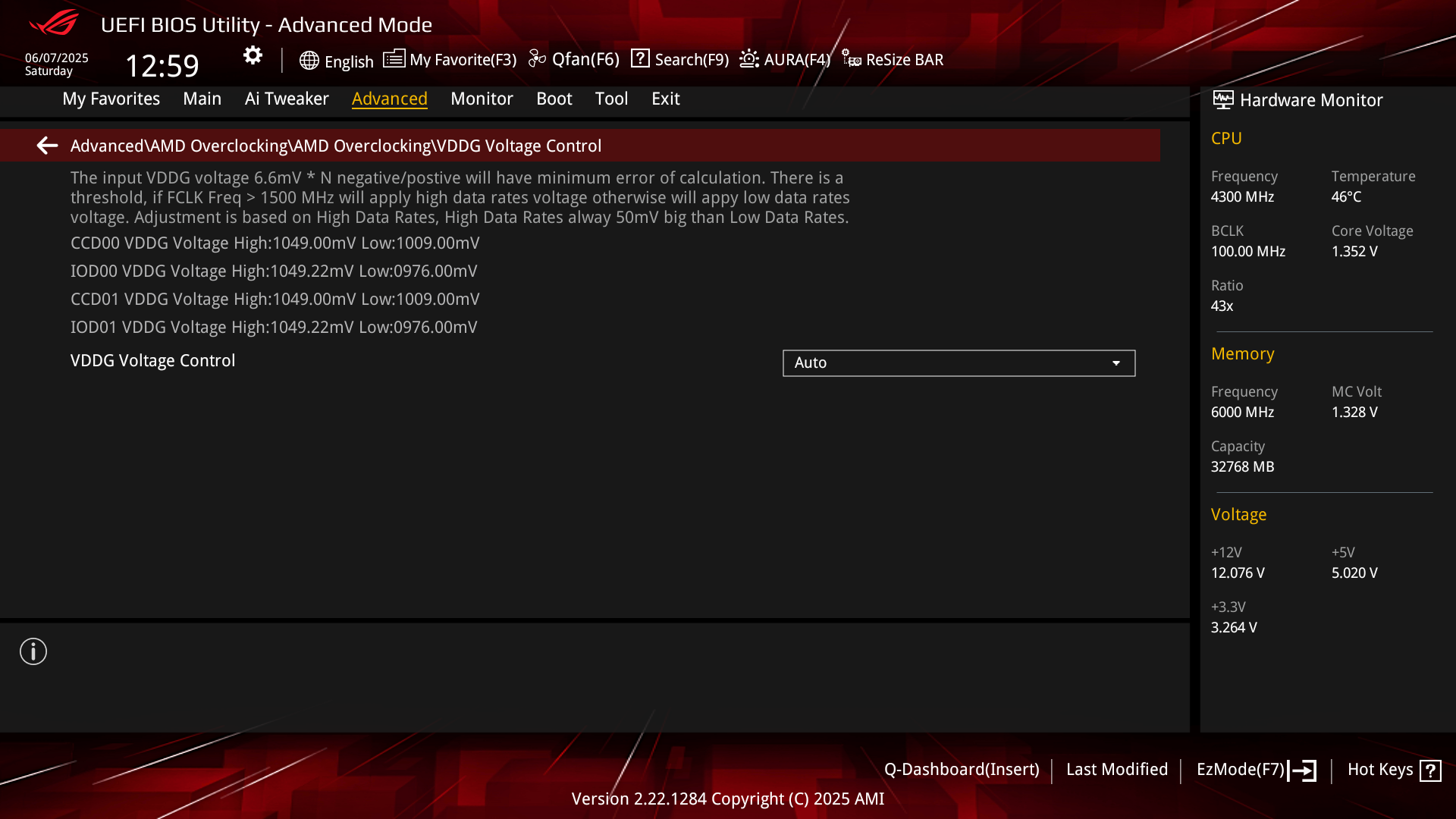Click the Voltage section heading
The image size is (1456, 819).
[1238, 515]
